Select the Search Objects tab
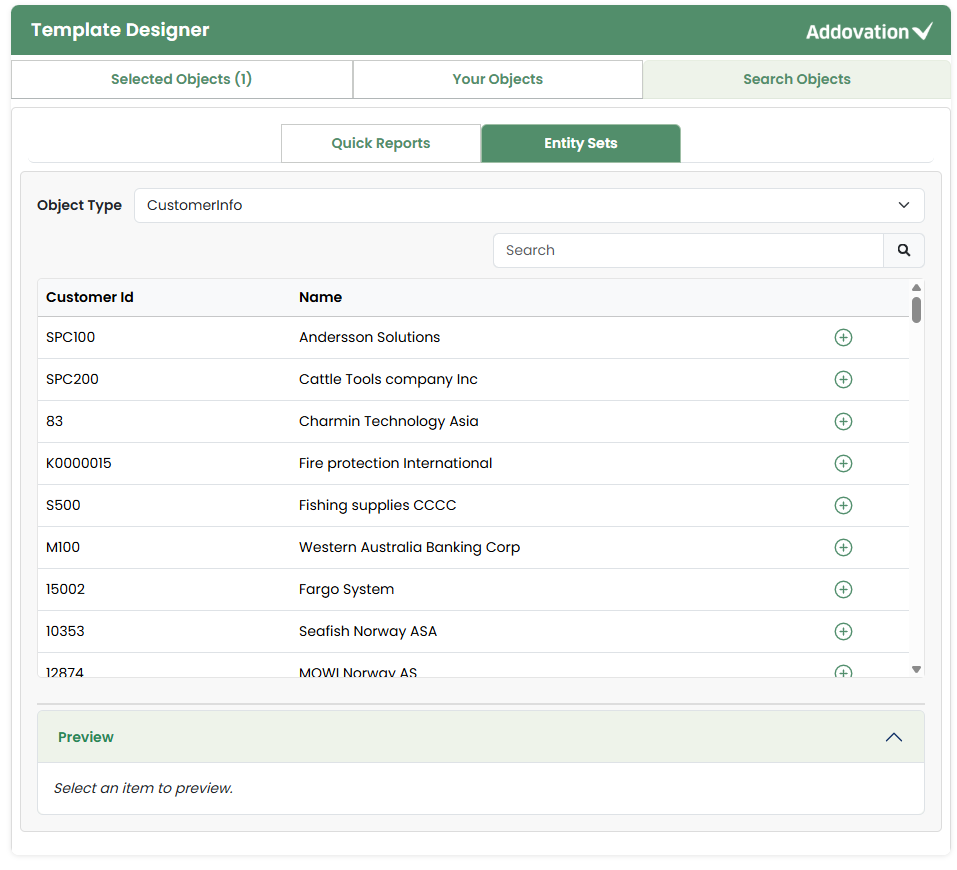The image size is (957, 870). point(796,80)
